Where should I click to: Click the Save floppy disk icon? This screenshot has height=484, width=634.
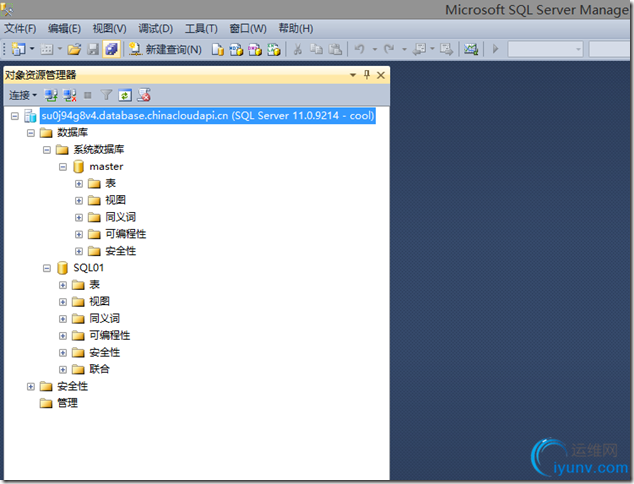93,49
